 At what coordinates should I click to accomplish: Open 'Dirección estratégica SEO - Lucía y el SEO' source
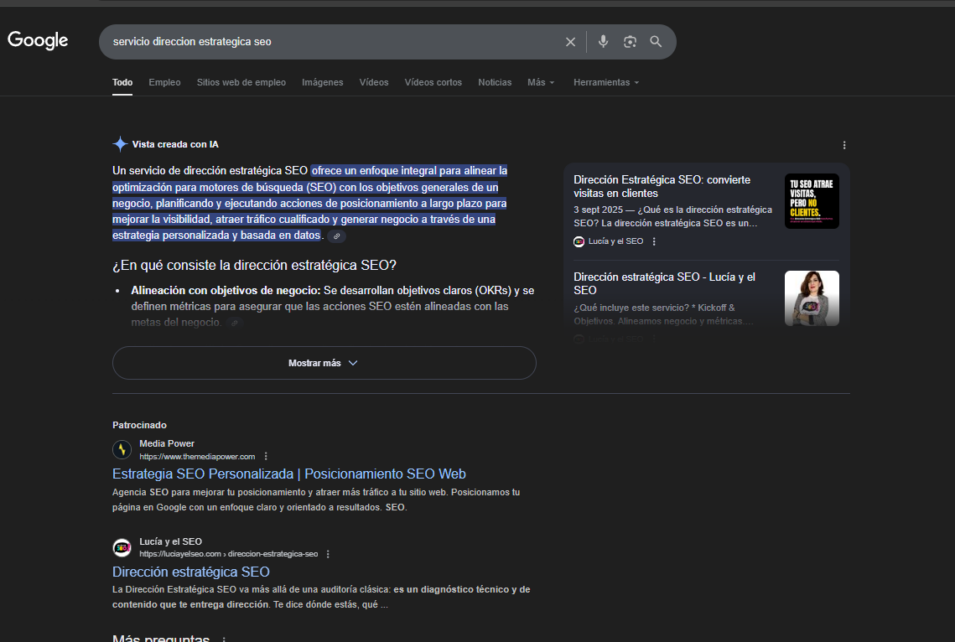pos(664,284)
